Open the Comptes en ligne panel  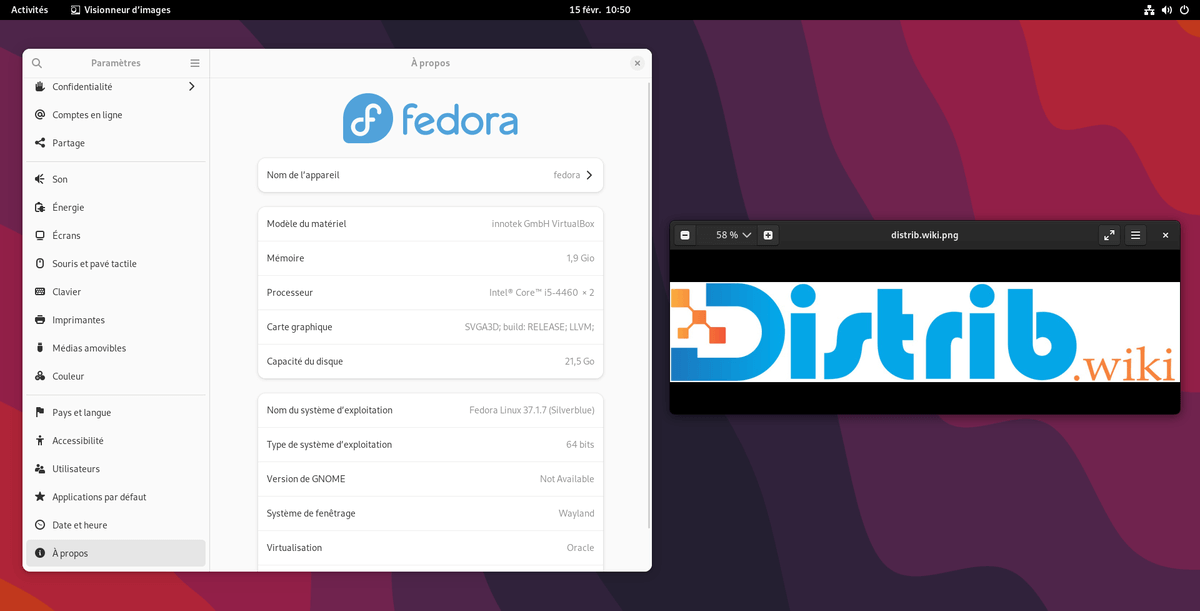pos(116,115)
